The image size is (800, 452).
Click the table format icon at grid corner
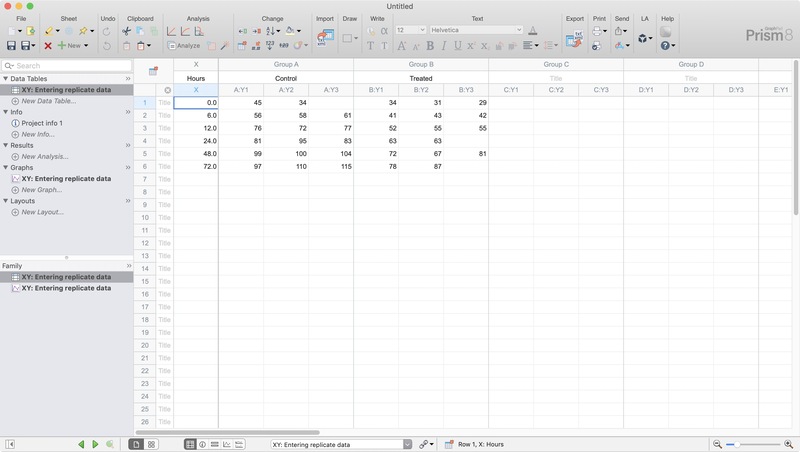tap(153, 71)
